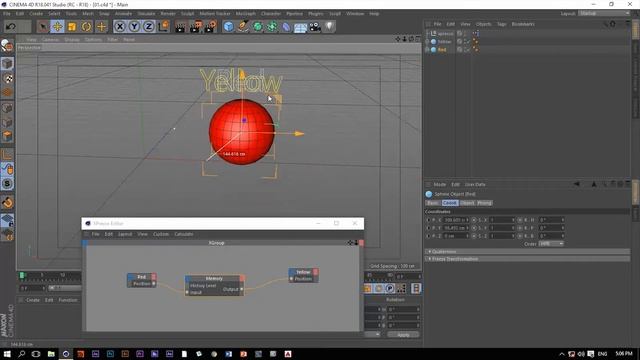640x360 pixels.
Task: Select the Model mode cube icon
Action: click(x=7, y=64)
